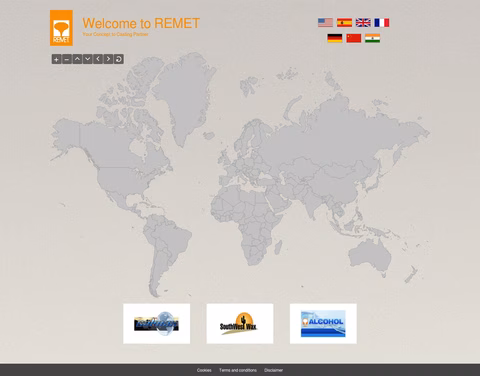Select the United States flag
This screenshot has width=480, height=376.
(325, 23)
